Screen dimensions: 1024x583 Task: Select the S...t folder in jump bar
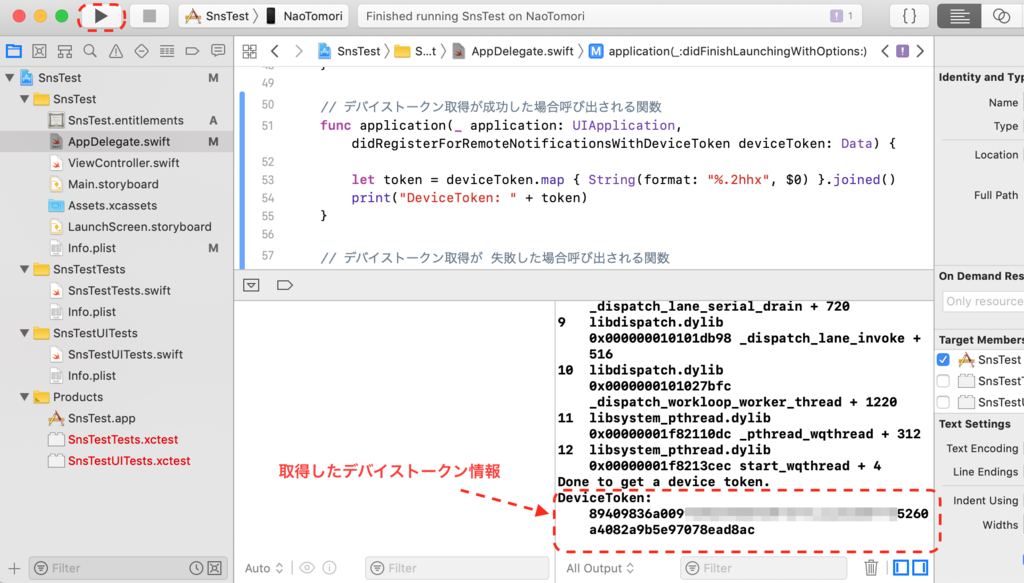tap(415, 51)
